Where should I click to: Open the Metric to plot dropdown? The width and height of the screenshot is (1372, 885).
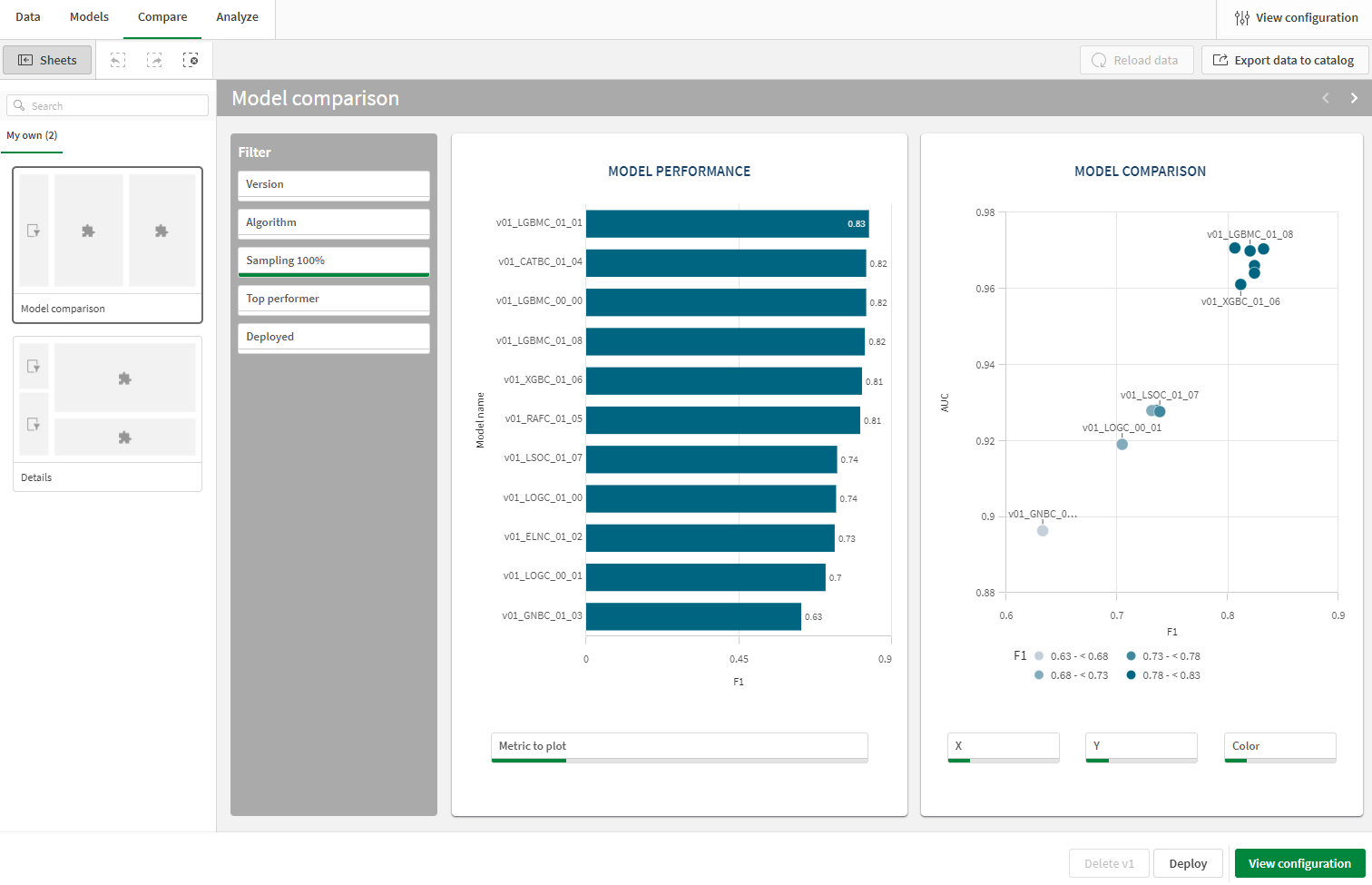679,746
